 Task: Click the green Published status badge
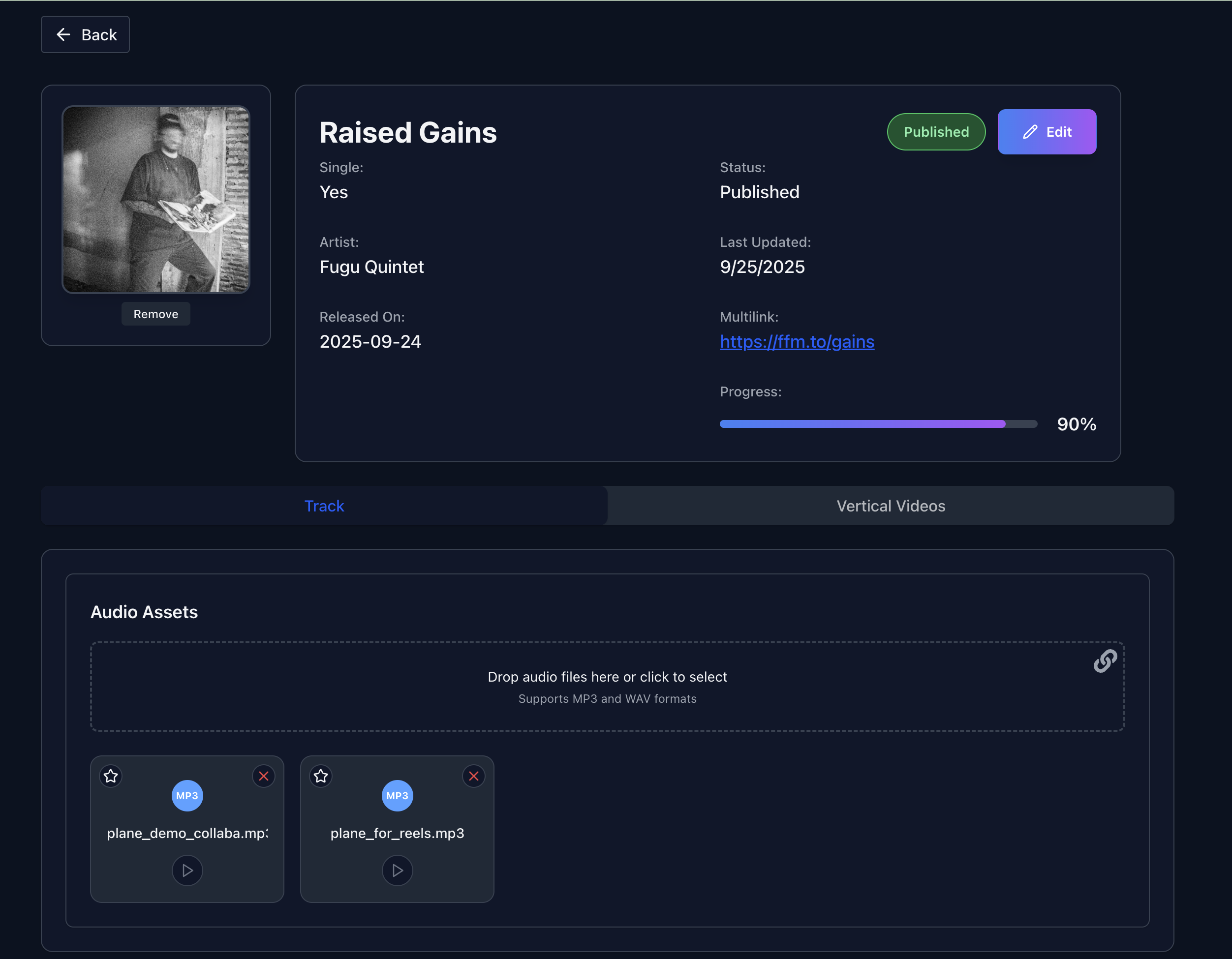click(x=936, y=132)
